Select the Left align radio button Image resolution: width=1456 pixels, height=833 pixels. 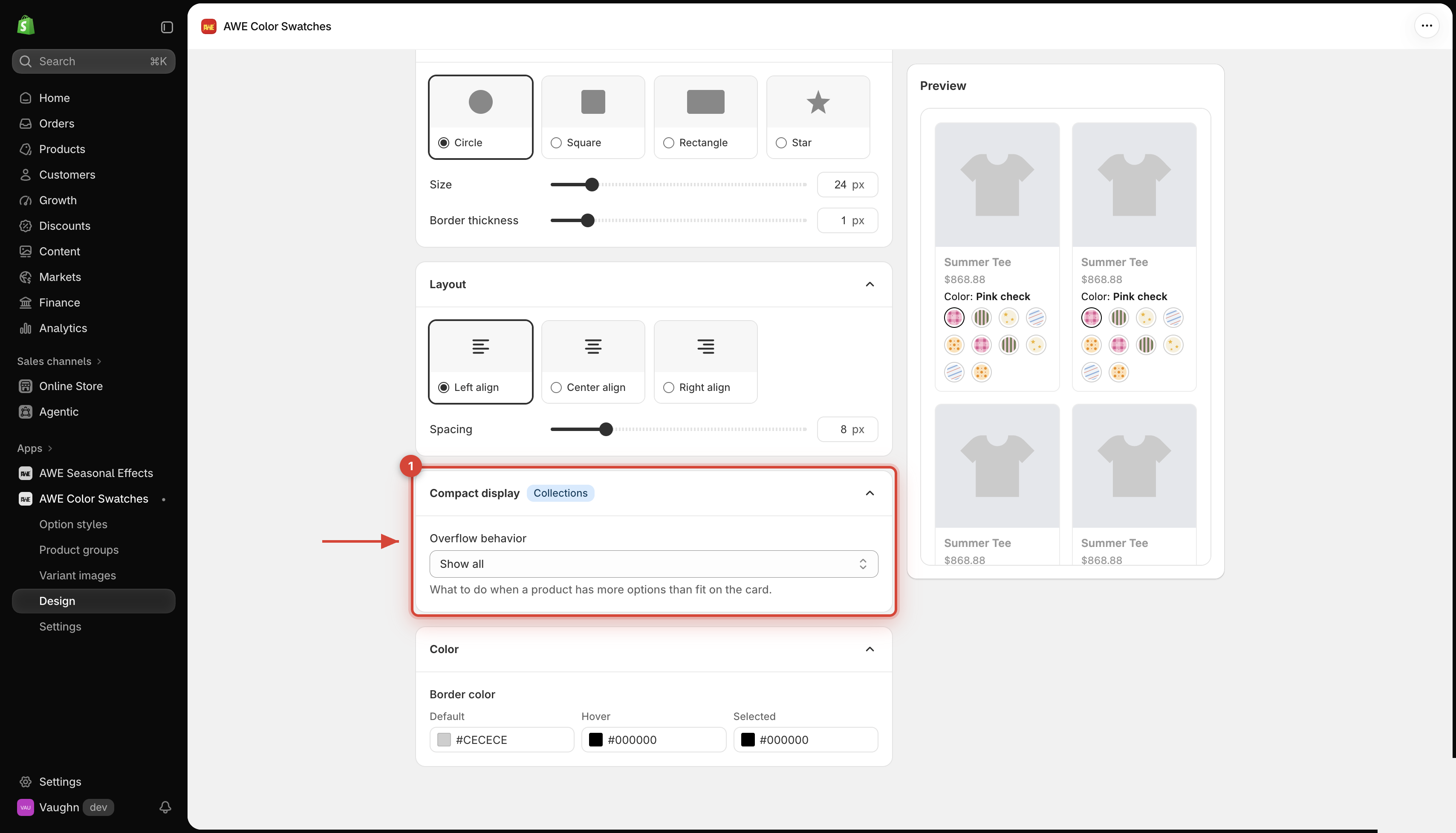coord(444,388)
